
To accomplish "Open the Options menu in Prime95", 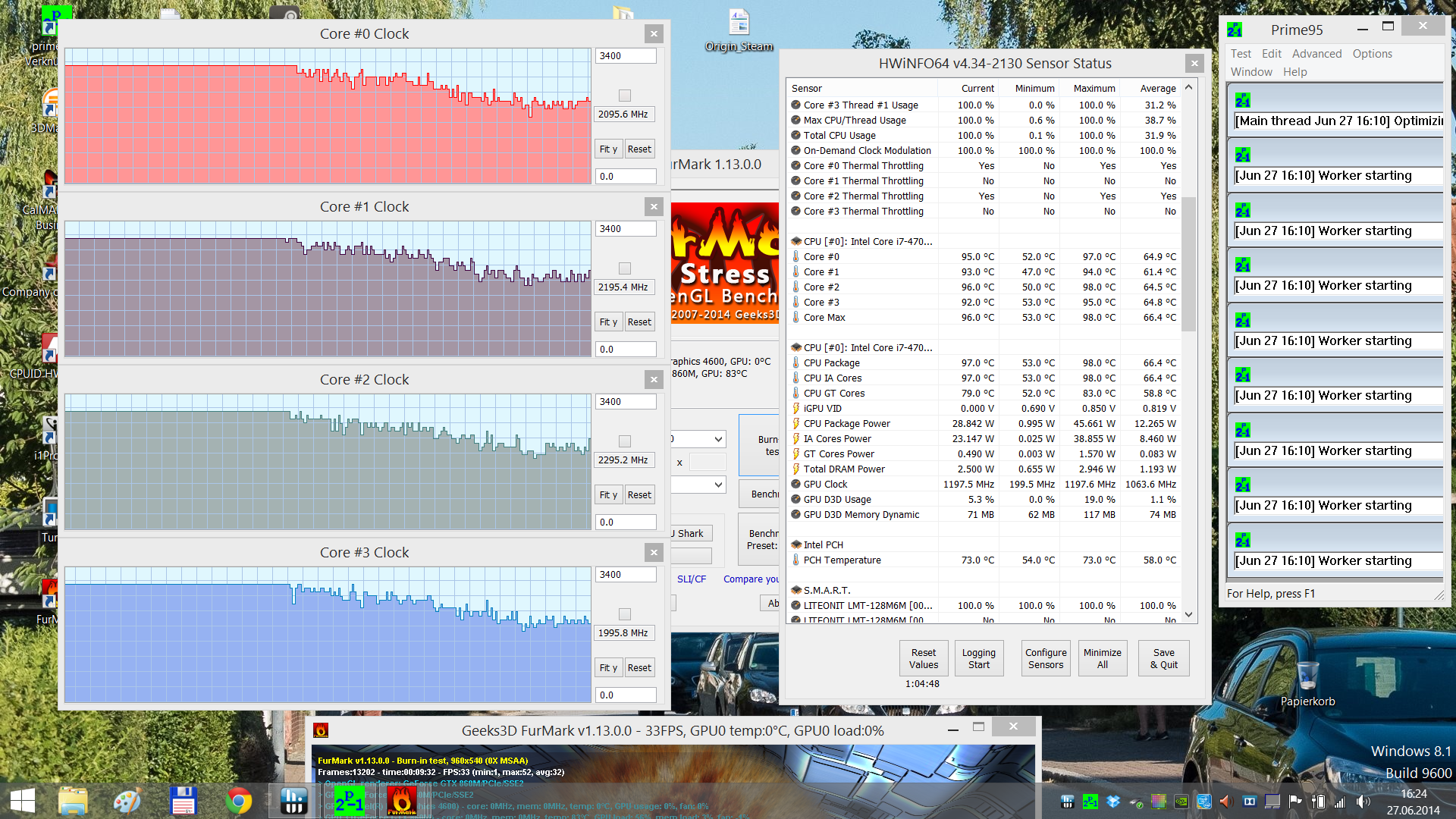I will 1372,54.
